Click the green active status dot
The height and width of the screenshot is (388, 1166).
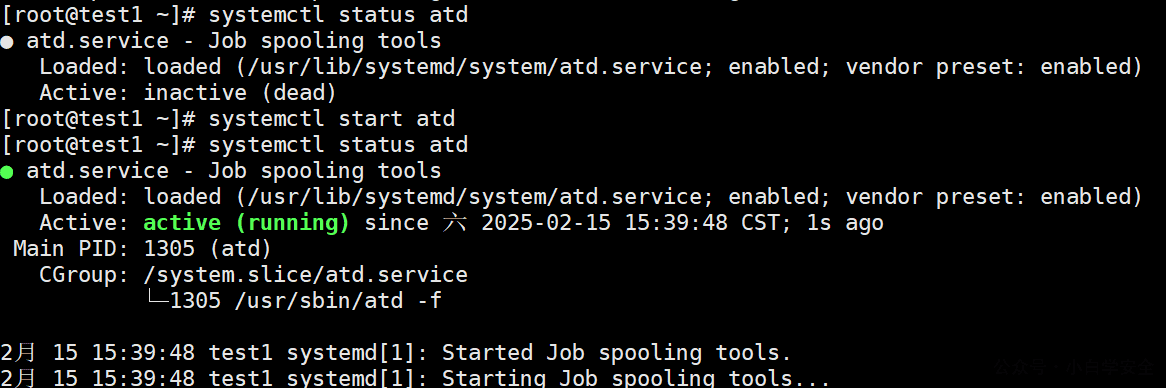tap(7, 172)
